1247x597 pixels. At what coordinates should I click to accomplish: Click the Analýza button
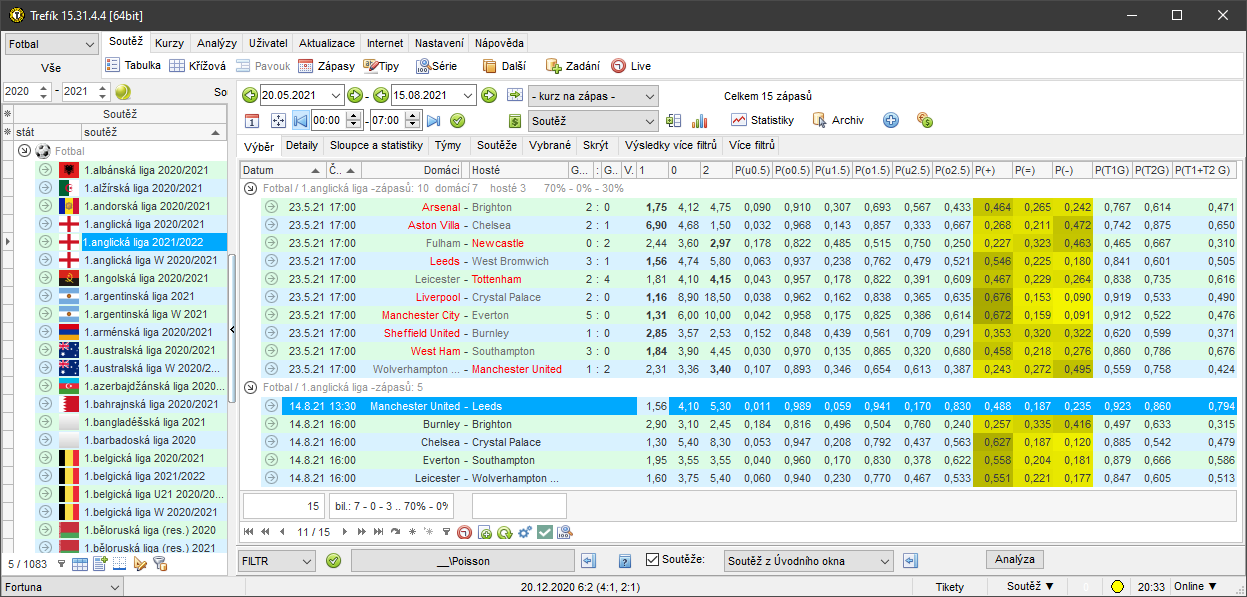coord(1014,560)
